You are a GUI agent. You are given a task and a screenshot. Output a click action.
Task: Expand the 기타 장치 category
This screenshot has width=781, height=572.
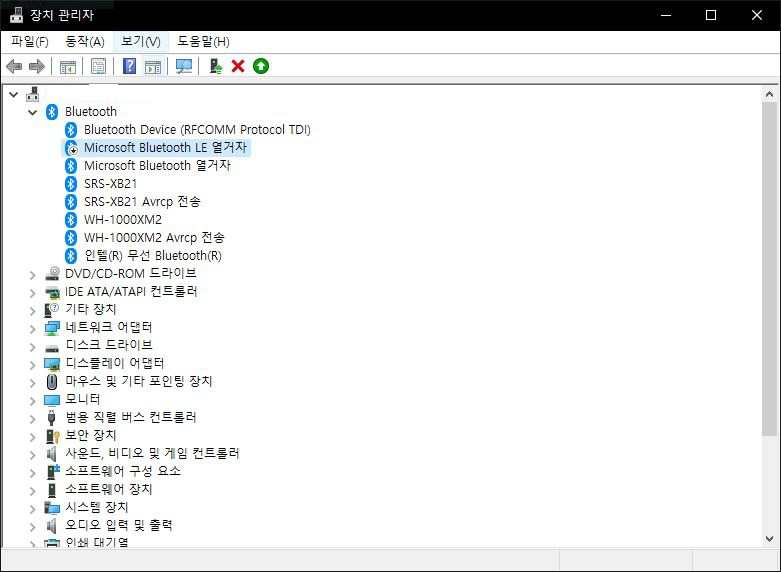coord(32,310)
